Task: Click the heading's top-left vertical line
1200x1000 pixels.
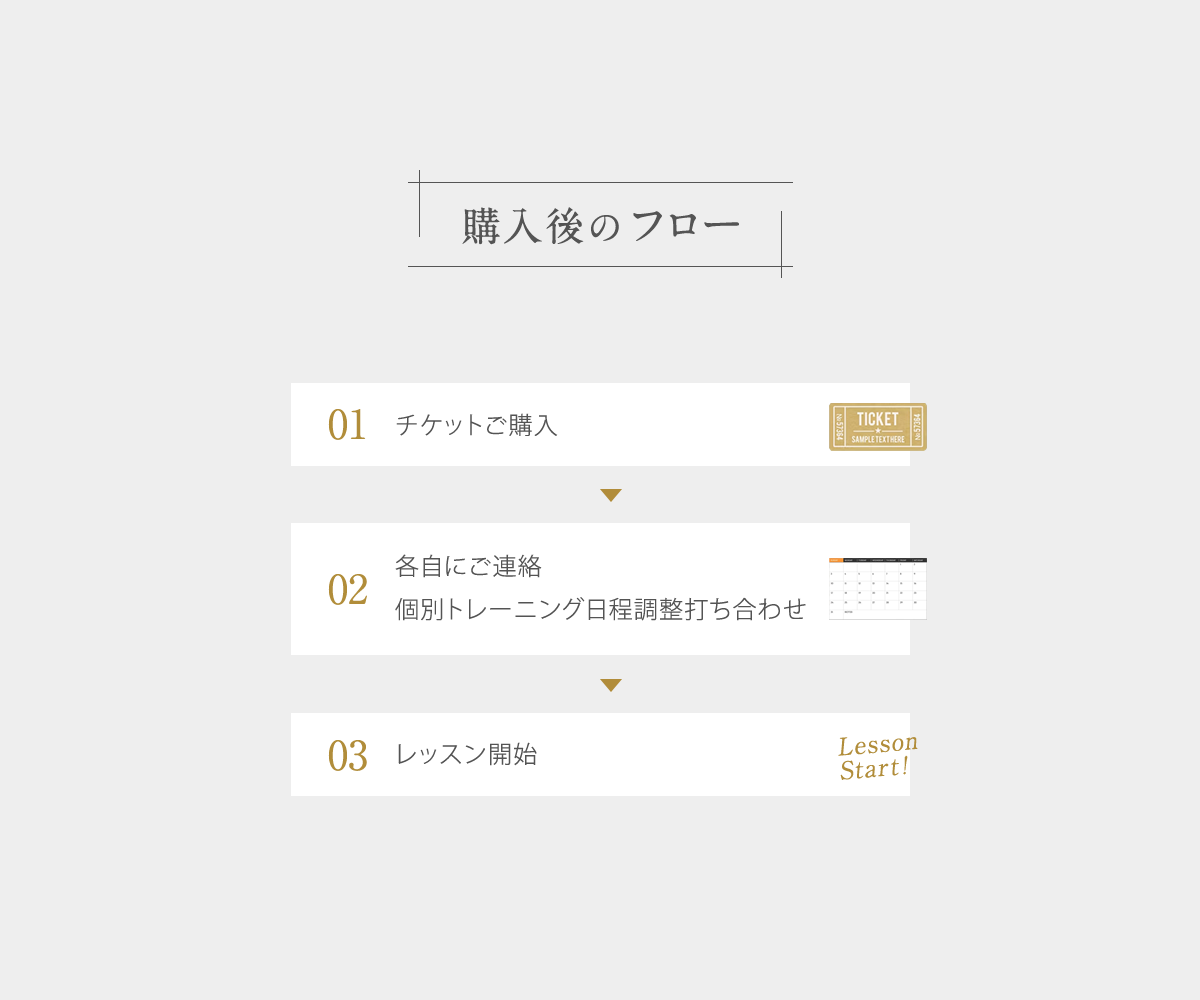Action: [419, 204]
